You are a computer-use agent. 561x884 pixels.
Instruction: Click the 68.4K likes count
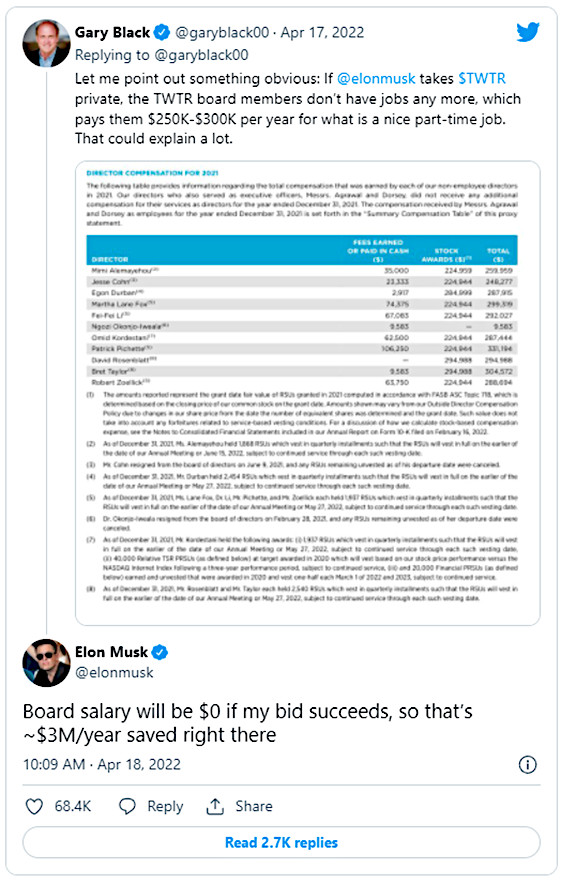[x=73, y=806]
